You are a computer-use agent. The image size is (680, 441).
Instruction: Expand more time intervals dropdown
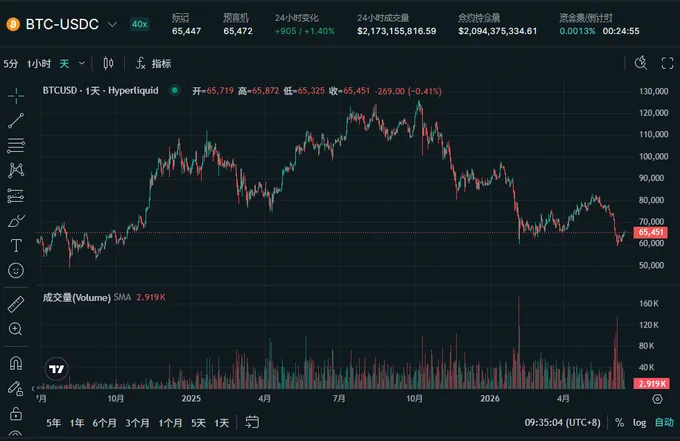pyautogui.click(x=82, y=64)
